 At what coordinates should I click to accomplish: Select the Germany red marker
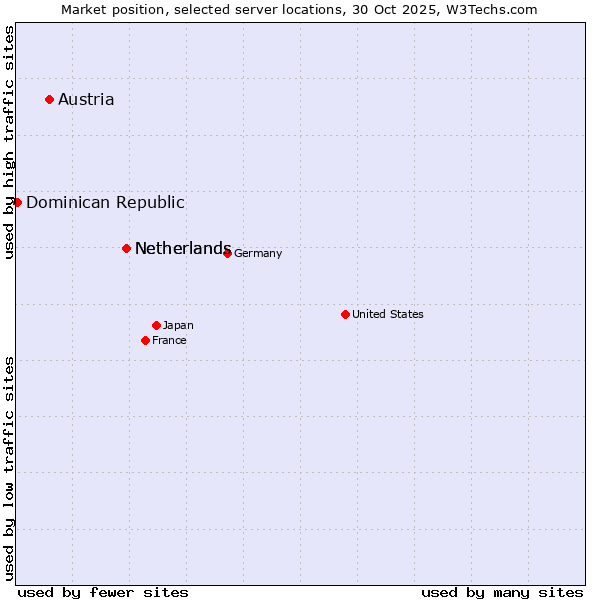click(228, 253)
